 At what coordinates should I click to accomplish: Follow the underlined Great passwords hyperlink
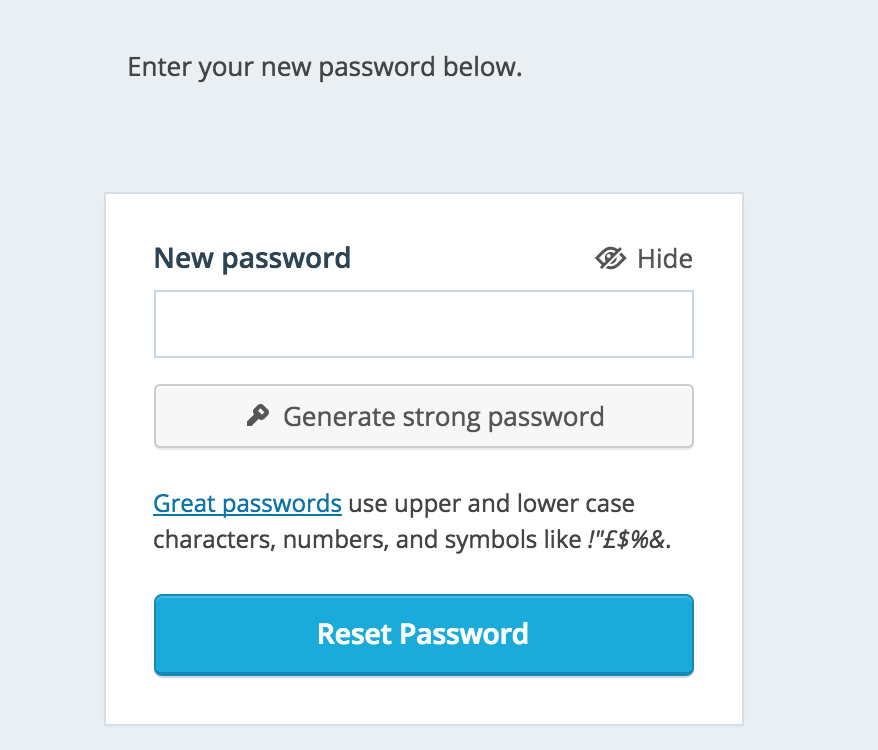pos(247,503)
